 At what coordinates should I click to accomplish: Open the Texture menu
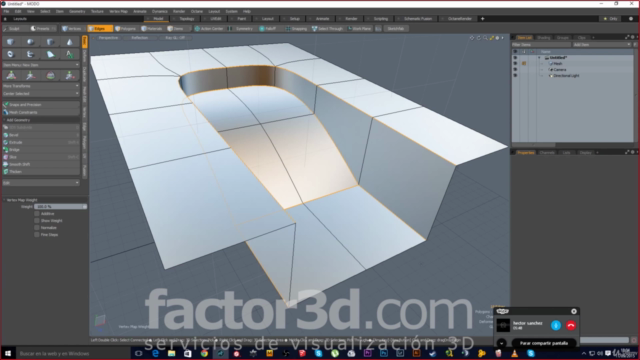[97, 11]
